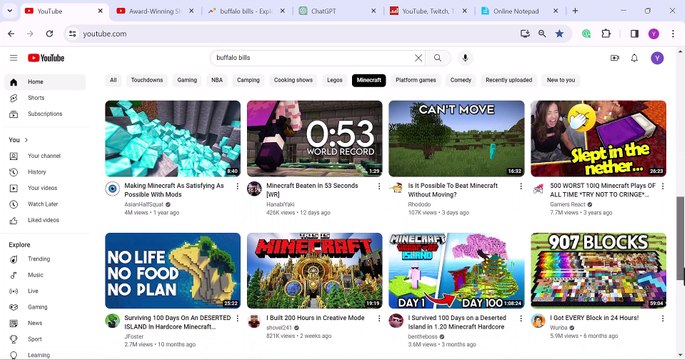Select the Gaming filter chip
This screenshot has width=685, height=360.
tap(187, 80)
